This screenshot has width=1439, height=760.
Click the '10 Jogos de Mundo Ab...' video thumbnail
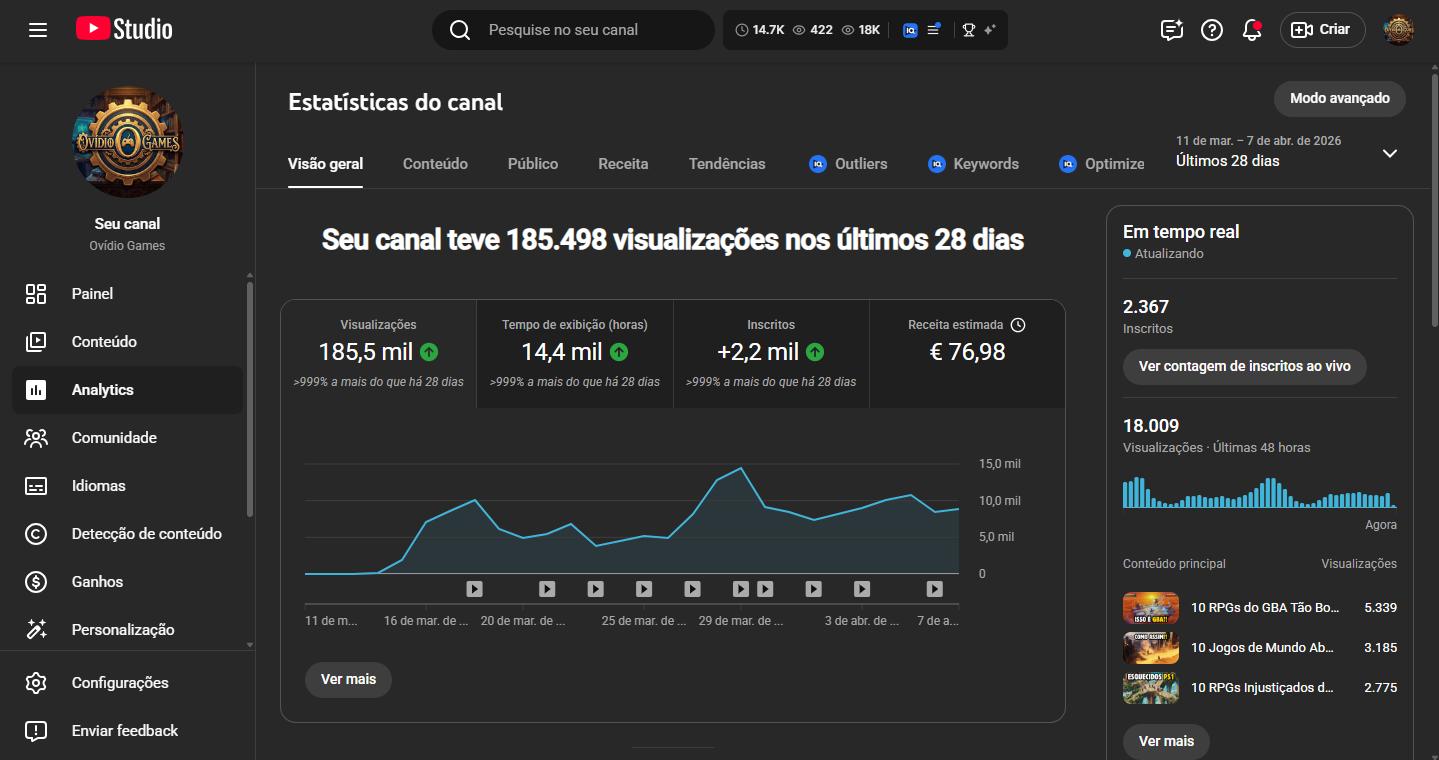coord(1151,647)
